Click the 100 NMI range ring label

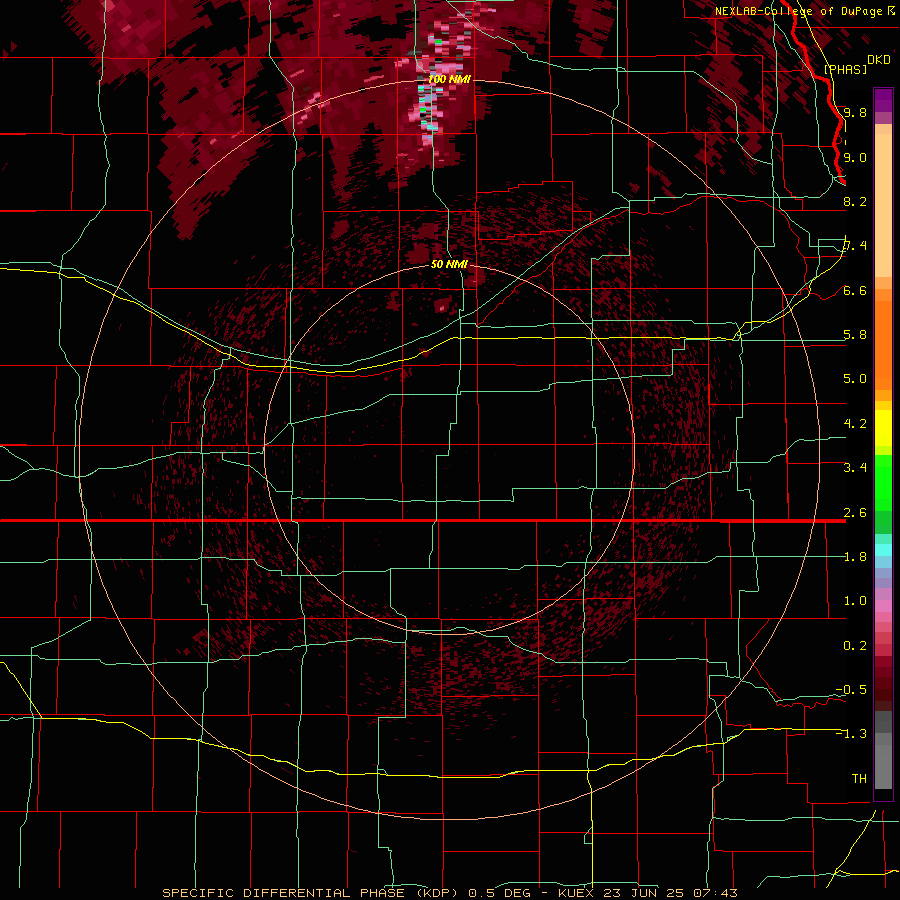(449, 79)
